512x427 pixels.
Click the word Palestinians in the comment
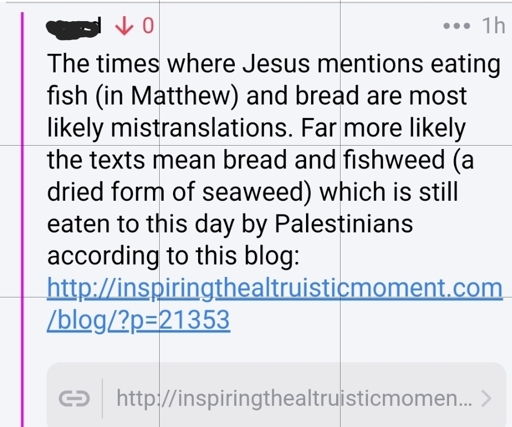344,224
